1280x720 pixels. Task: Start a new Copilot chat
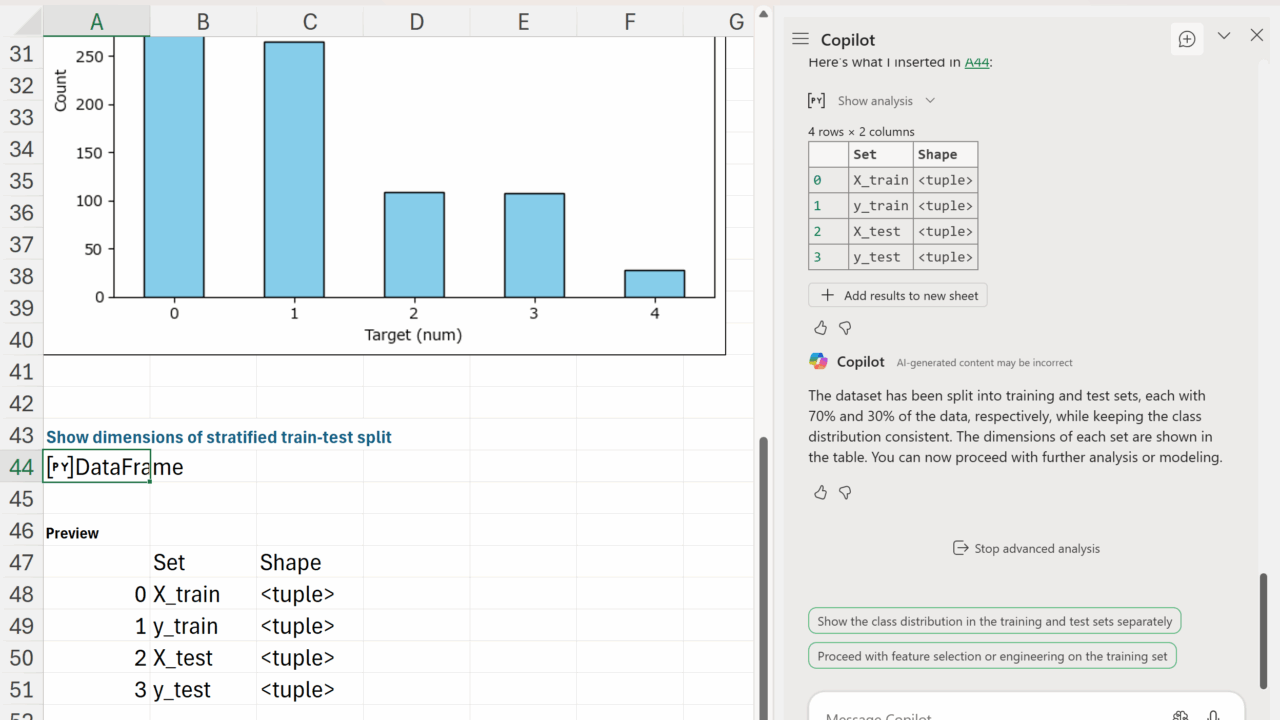coord(1187,39)
